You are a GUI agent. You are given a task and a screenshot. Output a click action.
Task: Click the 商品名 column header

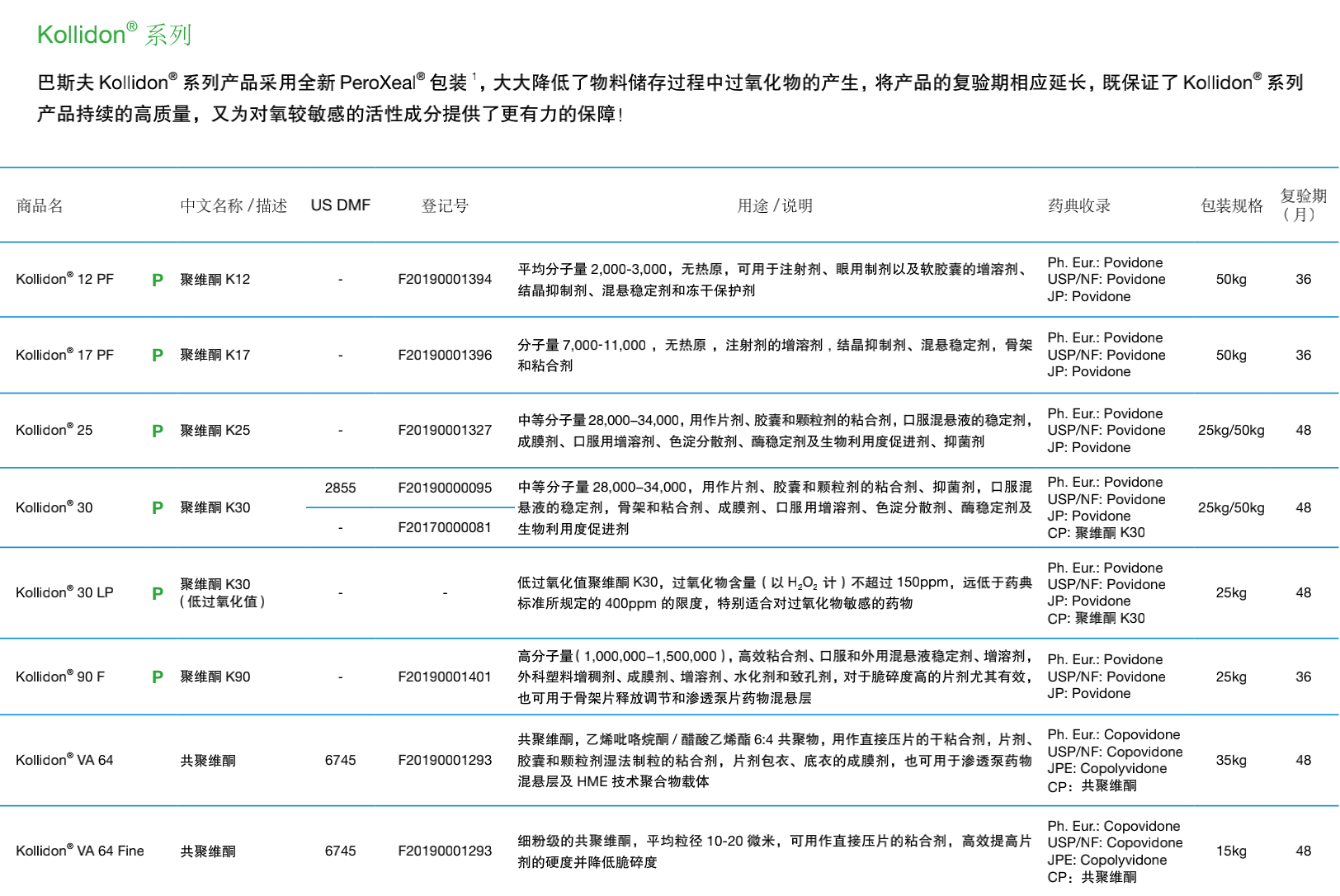click(x=40, y=205)
